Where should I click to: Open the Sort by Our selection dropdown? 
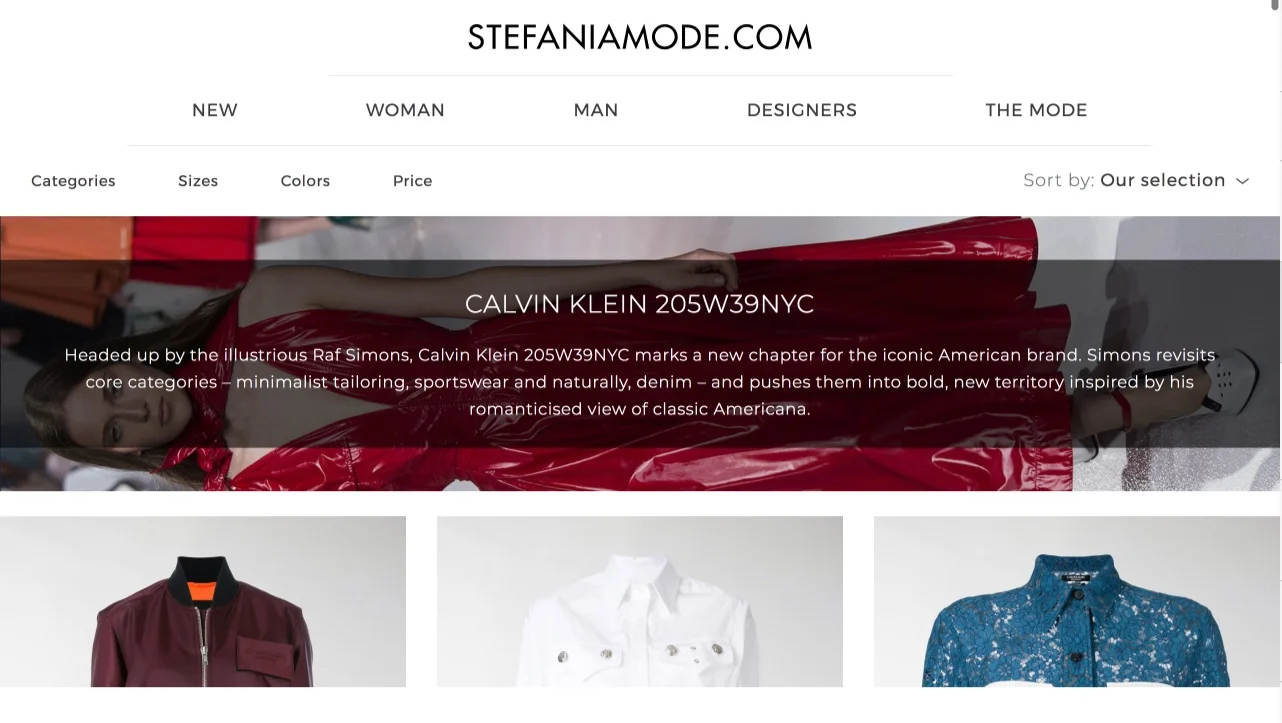point(1136,180)
